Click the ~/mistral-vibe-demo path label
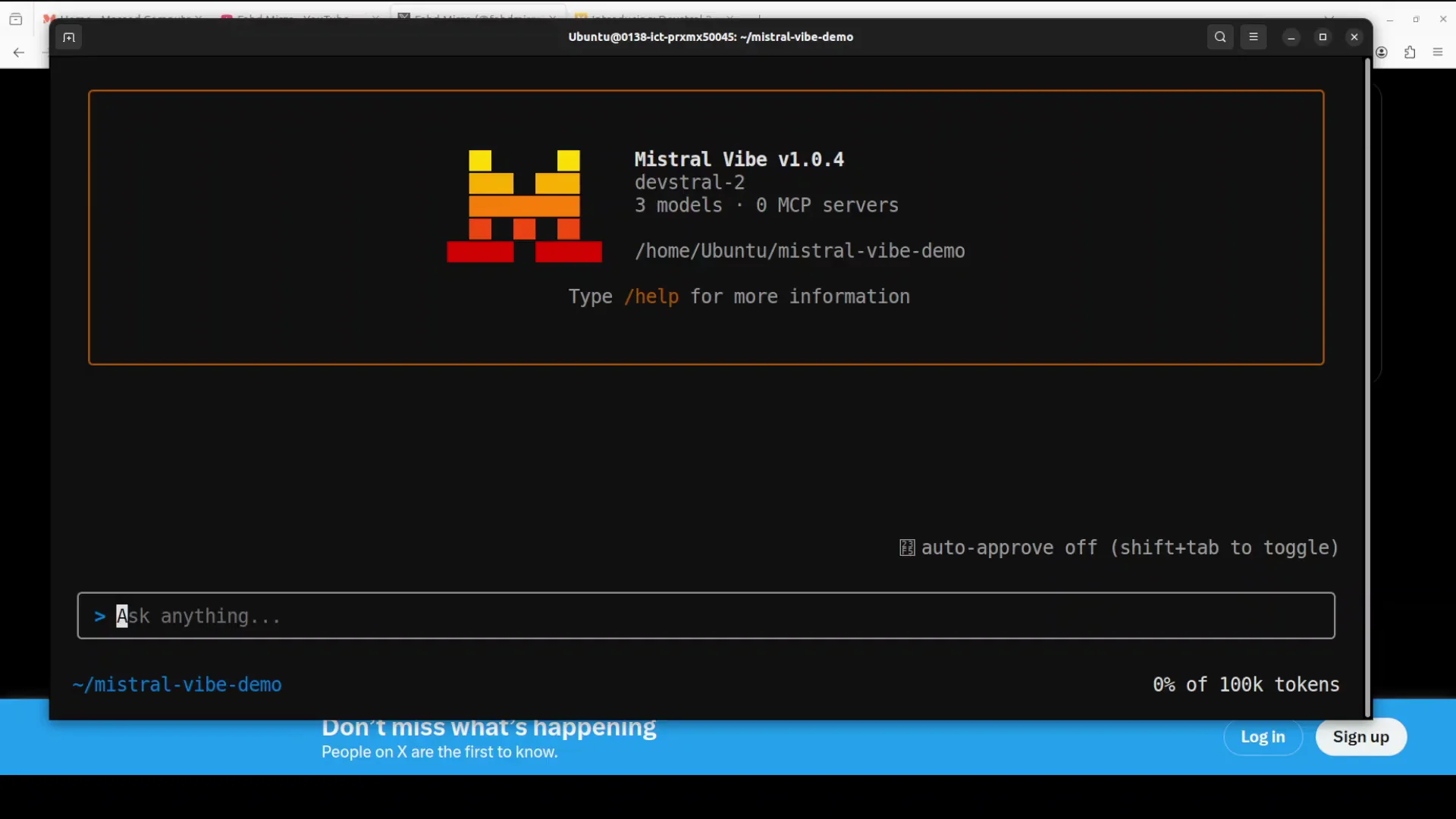 (177, 684)
